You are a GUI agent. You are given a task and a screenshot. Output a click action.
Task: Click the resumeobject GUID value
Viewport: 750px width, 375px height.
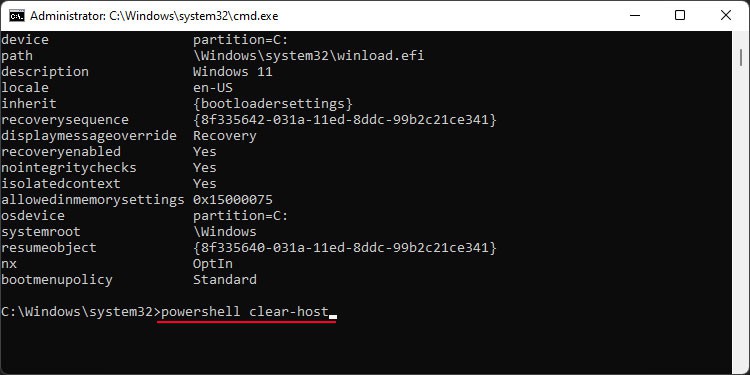tap(345, 248)
